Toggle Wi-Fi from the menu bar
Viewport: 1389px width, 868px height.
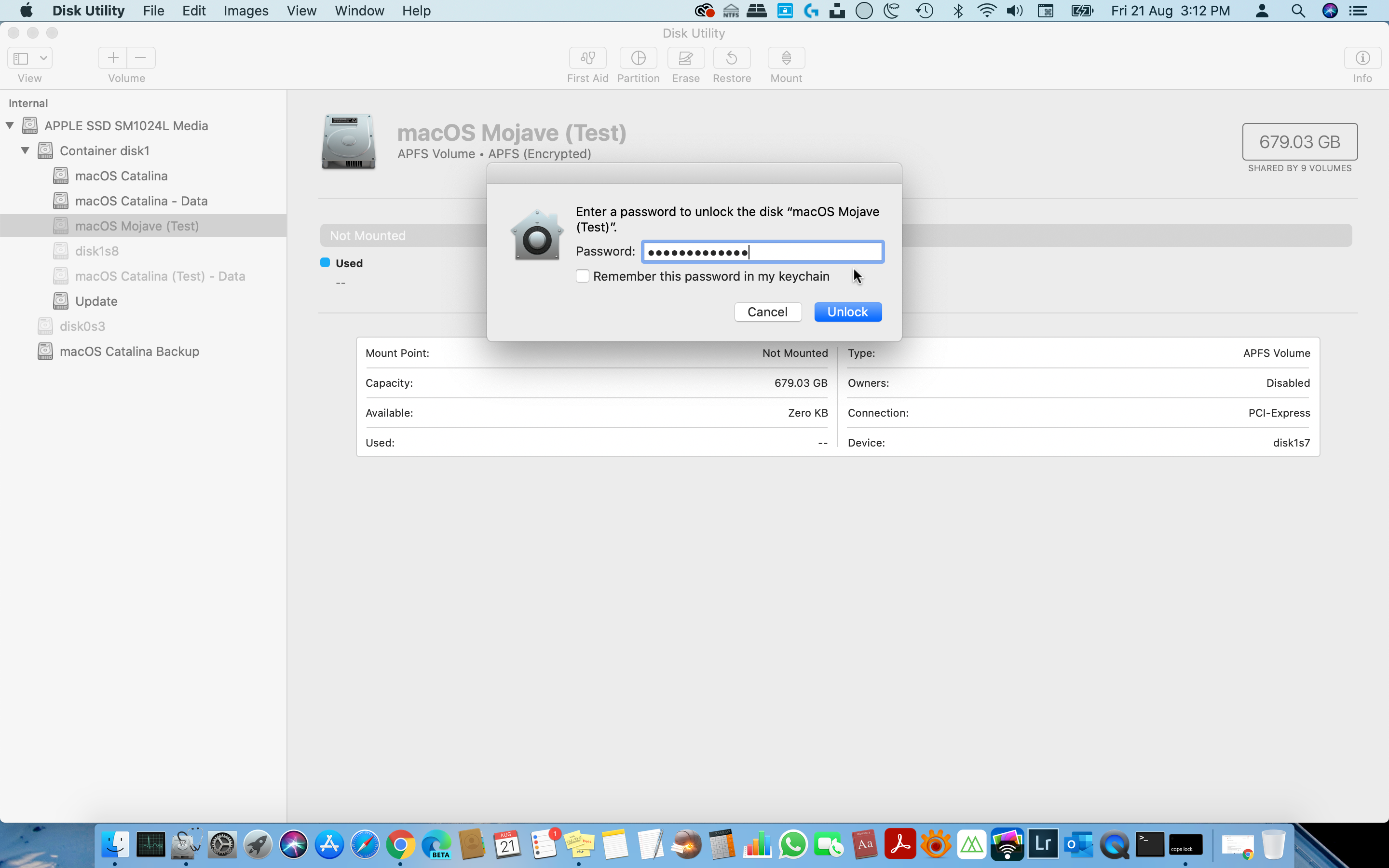pyautogui.click(x=986, y=10)
